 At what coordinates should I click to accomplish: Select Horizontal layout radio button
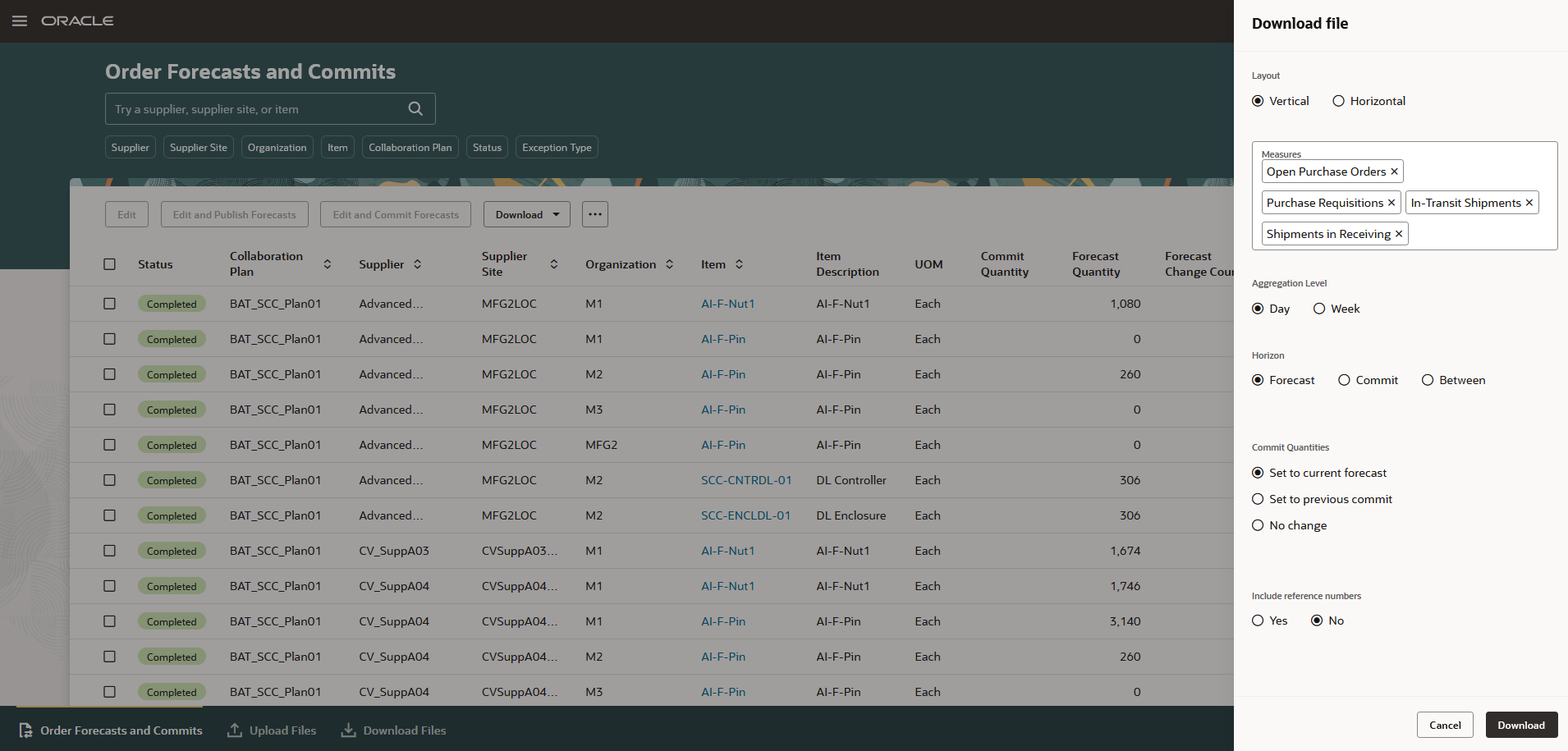[1338, 101]
